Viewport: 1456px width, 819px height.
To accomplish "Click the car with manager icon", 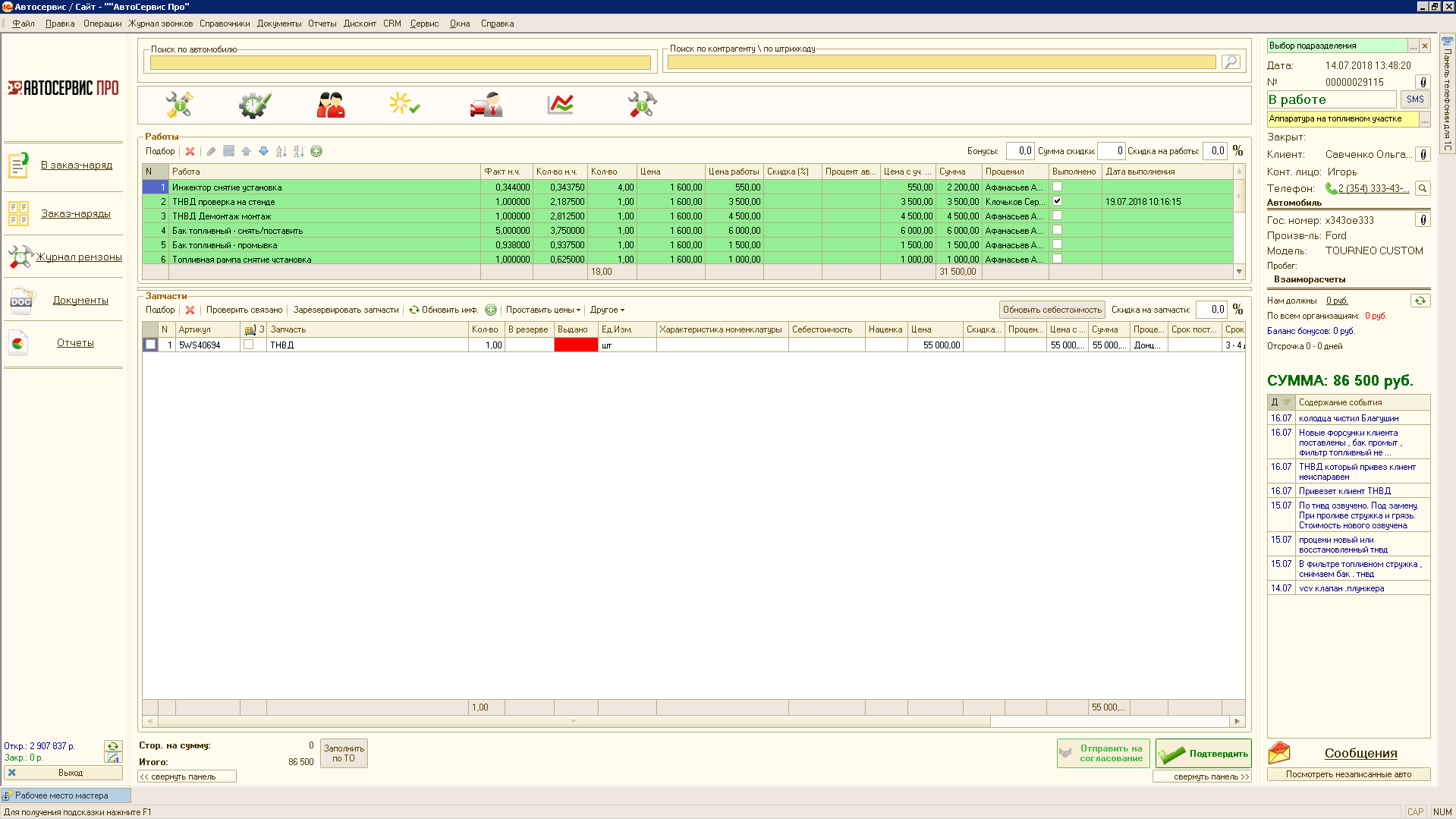I will pyautogui.click(x=486, y=105).
